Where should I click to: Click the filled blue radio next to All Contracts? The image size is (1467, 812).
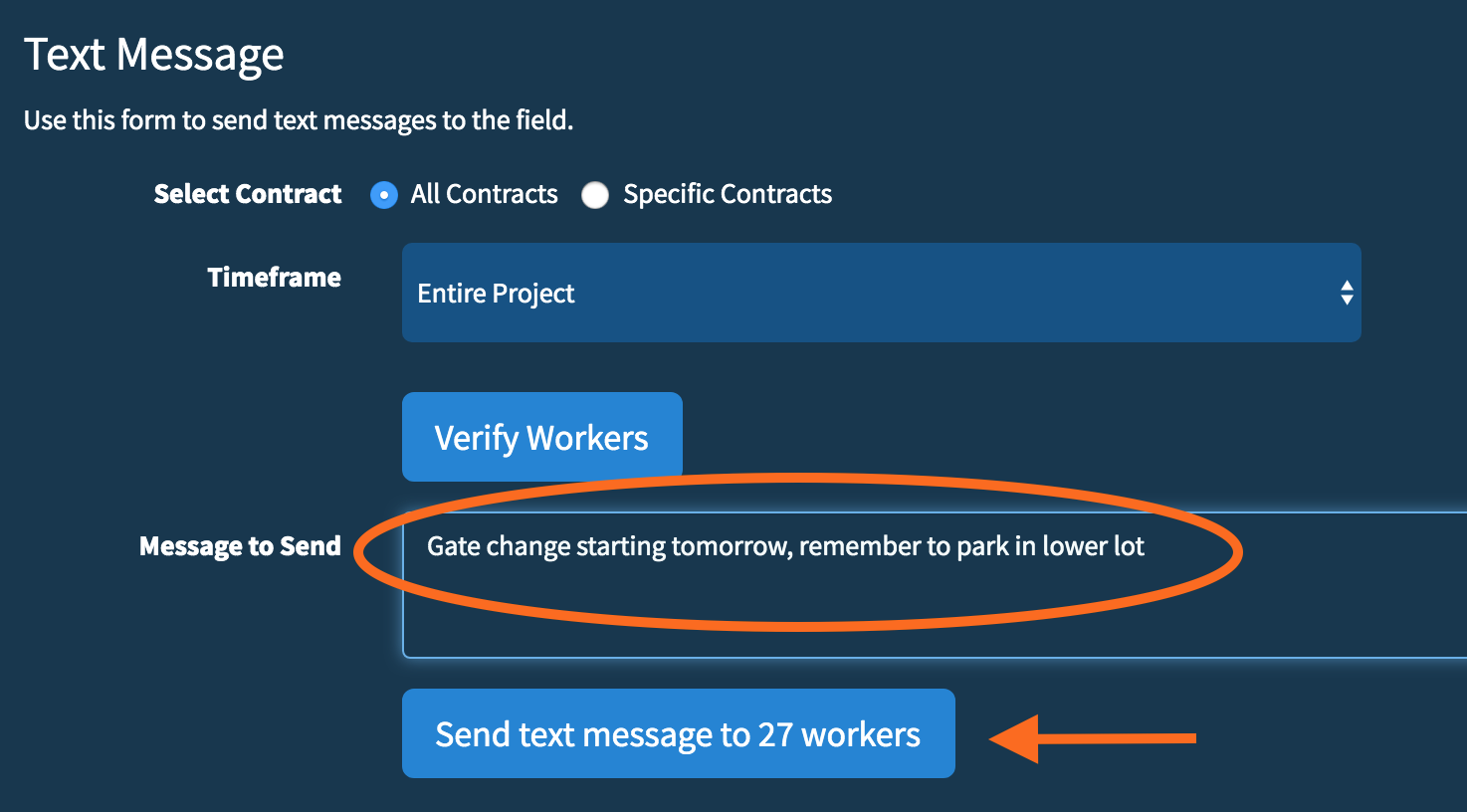[x=383, y=195]
